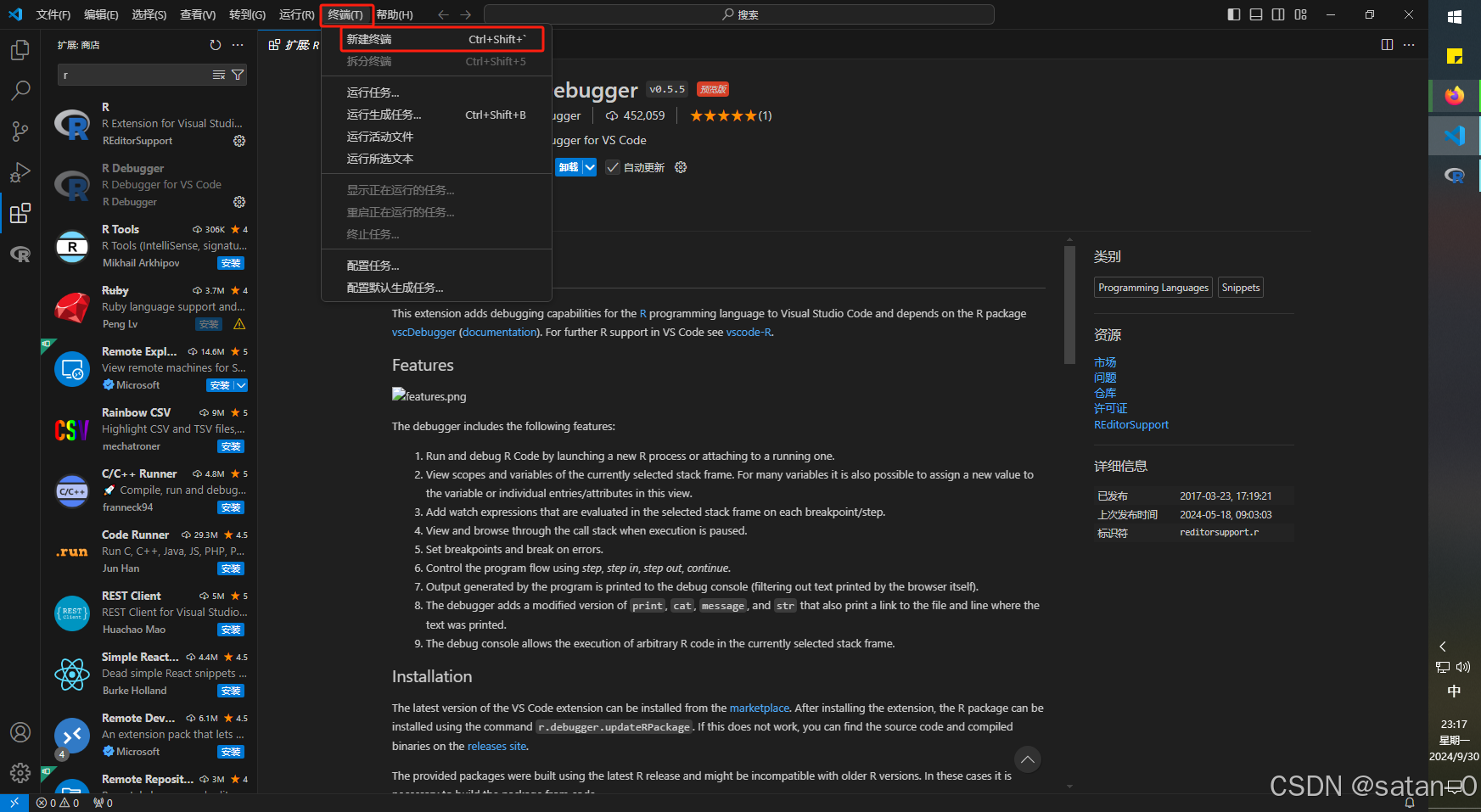Open the vscDebugger link
Image resolution: width=1481 pixels, height=812 pixels.
(424, 332)
